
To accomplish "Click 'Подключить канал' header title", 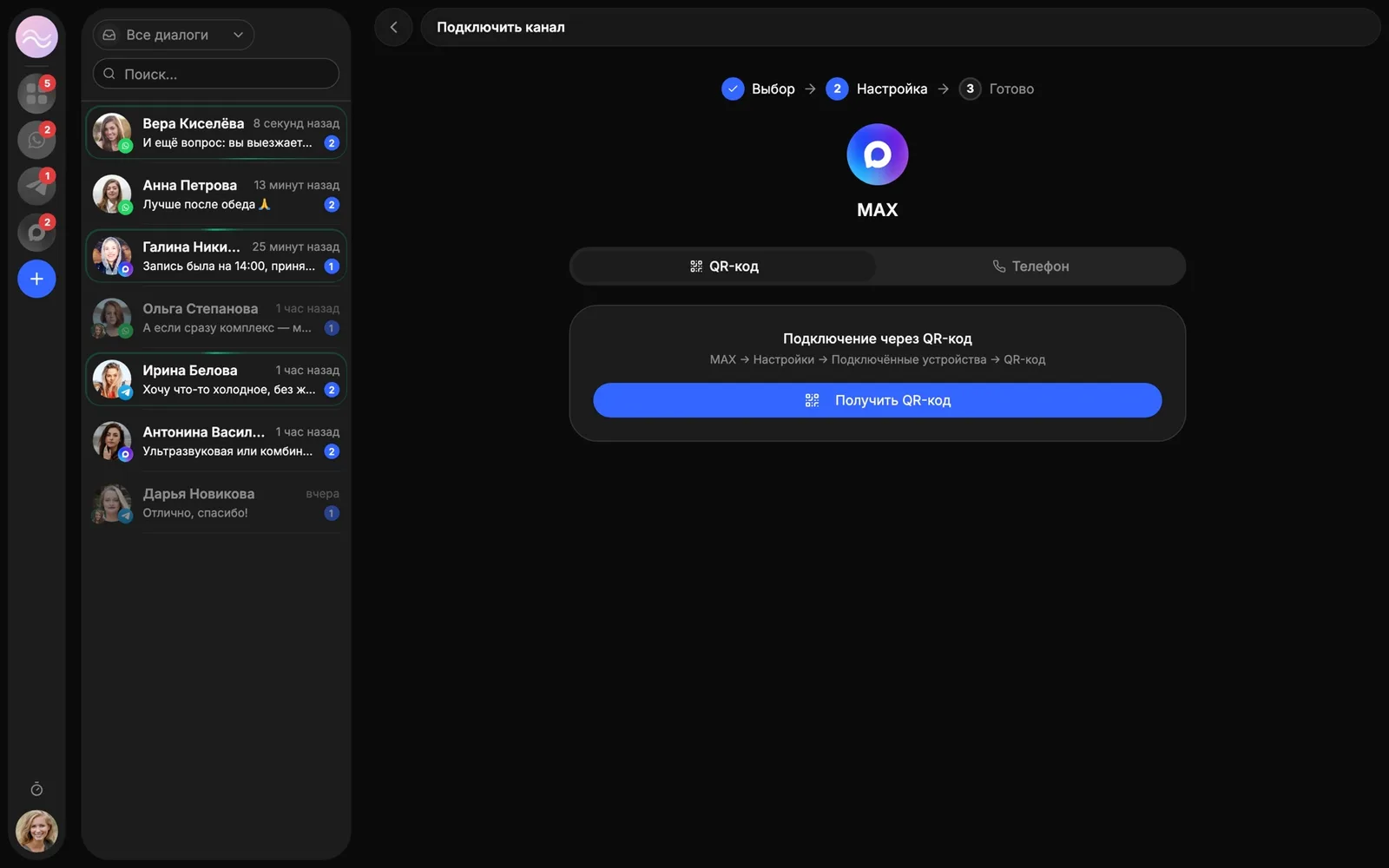I will [x=501, y=28].
